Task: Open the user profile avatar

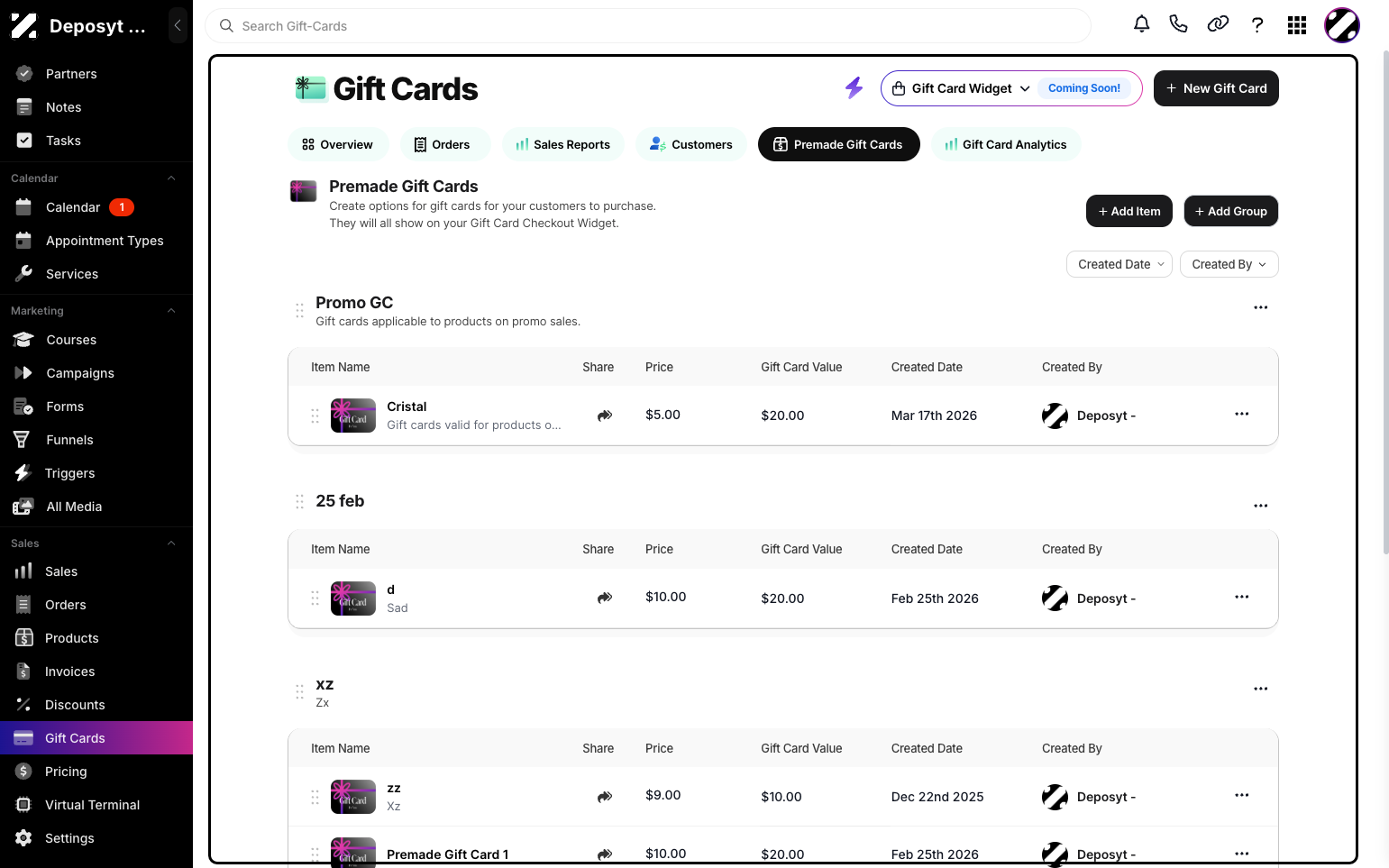Action: tap(1341, 25)
